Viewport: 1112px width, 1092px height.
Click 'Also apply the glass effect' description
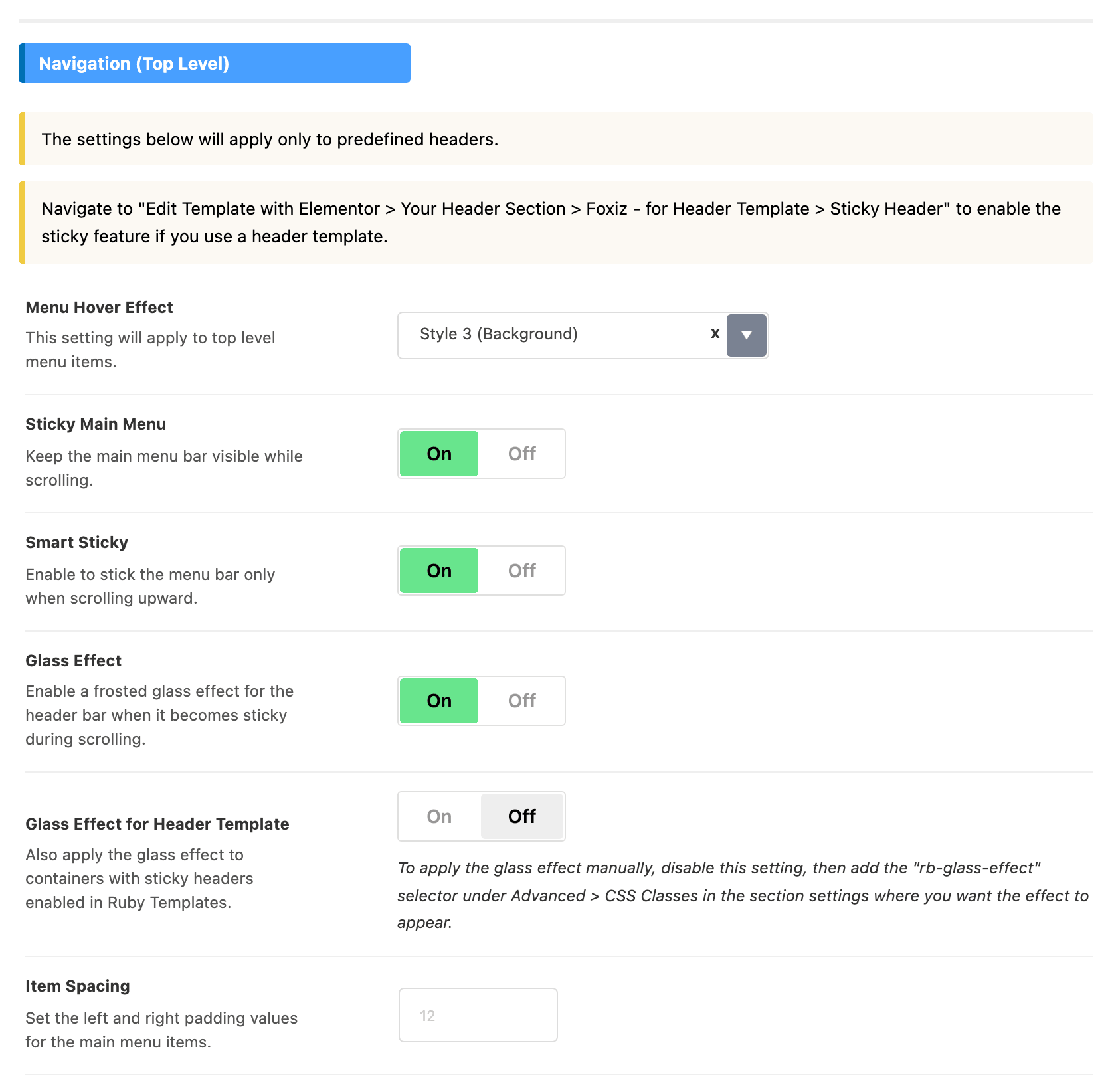point(139,879)
